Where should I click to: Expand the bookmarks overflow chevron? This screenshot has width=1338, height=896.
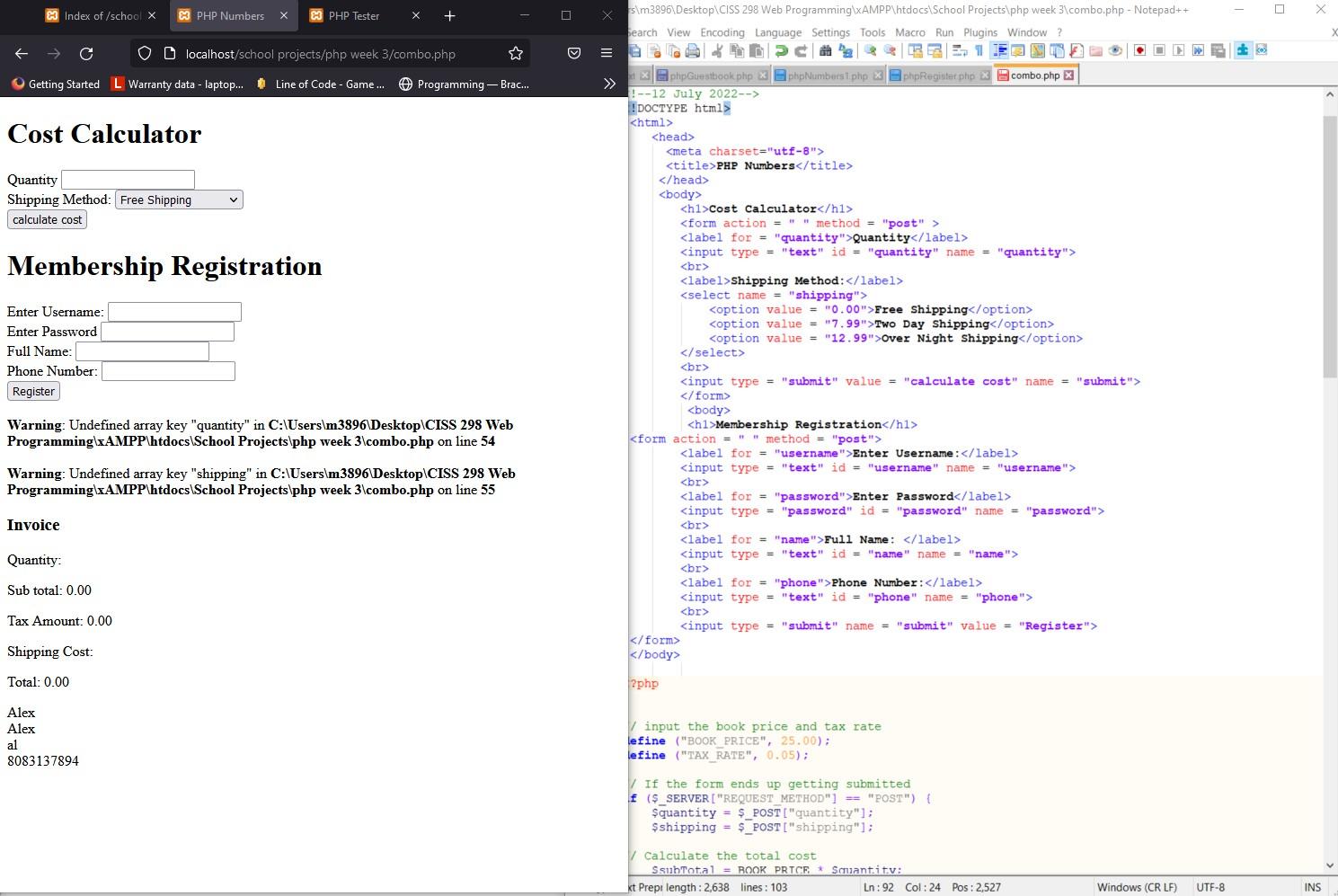[x=610, y=84]
